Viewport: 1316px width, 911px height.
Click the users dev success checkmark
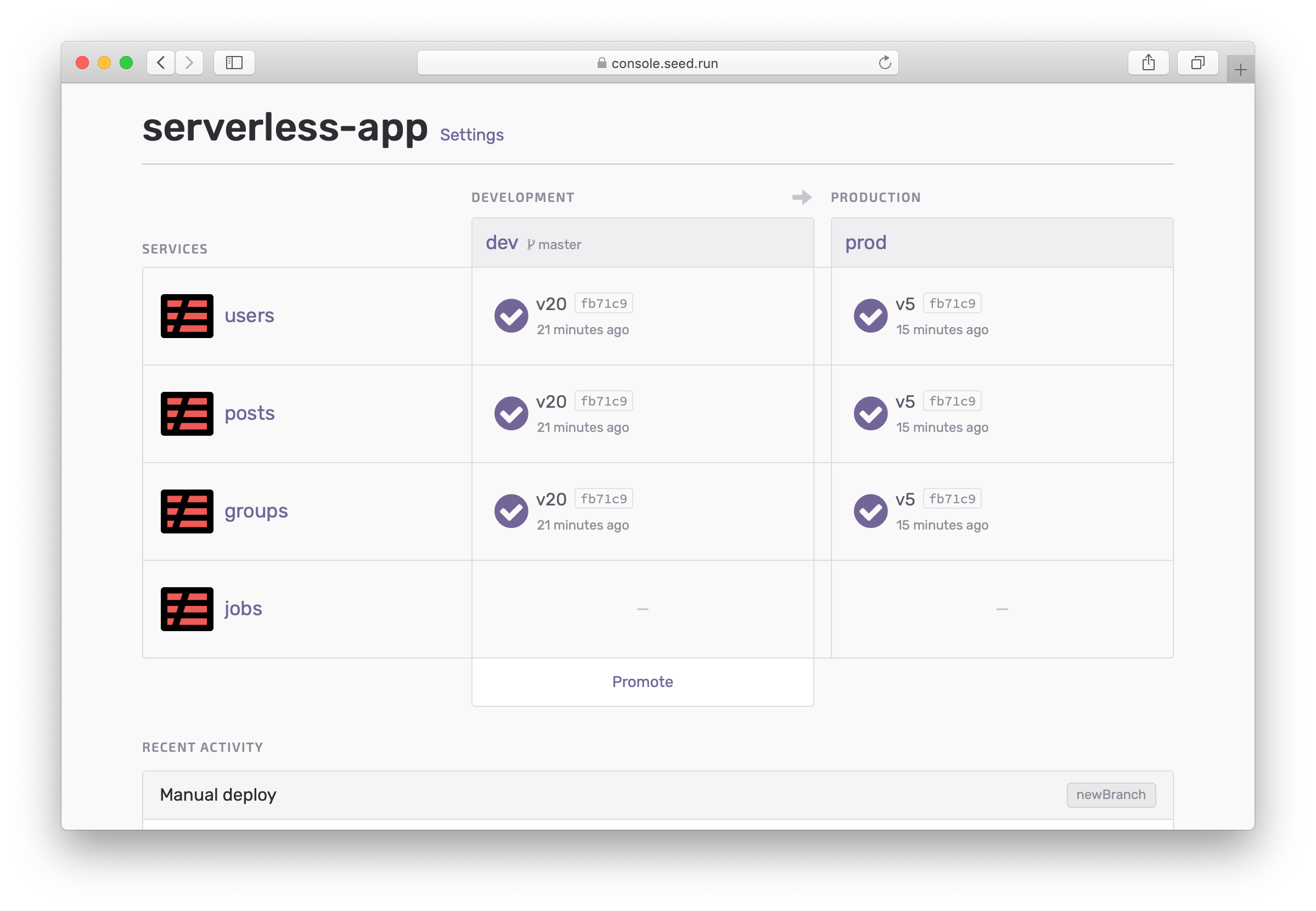click(511, 316)
